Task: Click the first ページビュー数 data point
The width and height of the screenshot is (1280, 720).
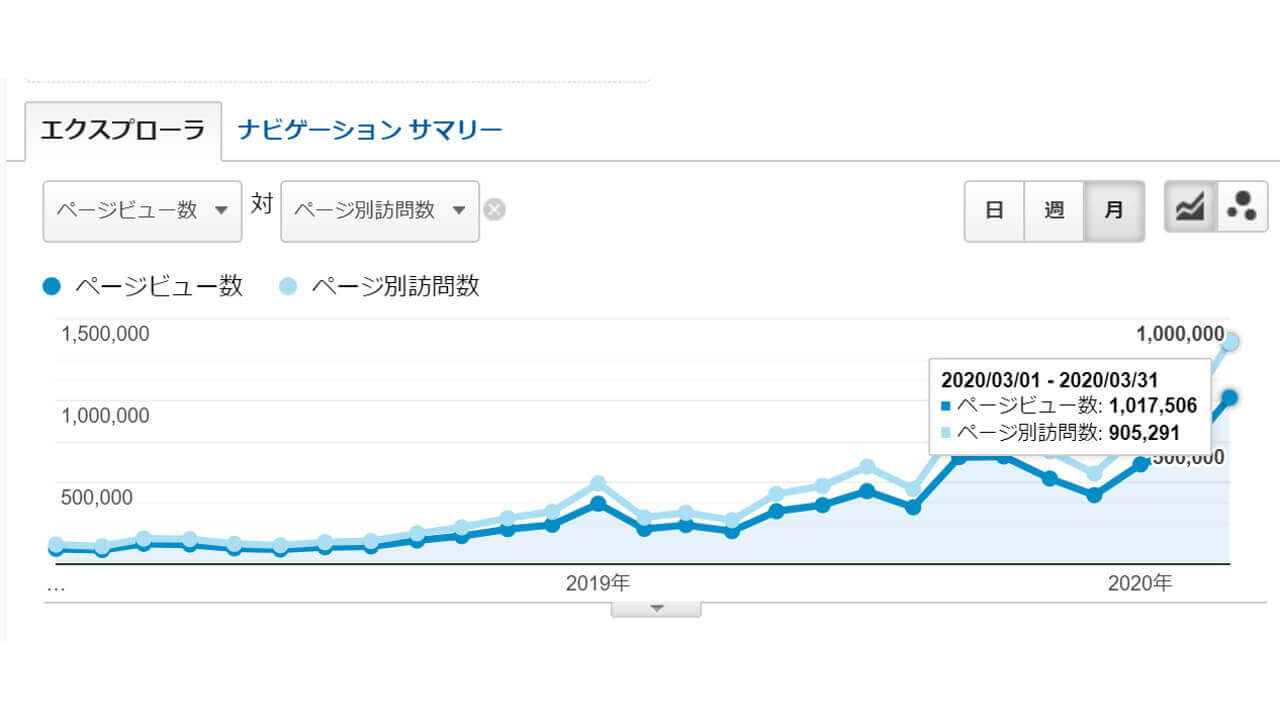Action: click(x=56, y=548)
